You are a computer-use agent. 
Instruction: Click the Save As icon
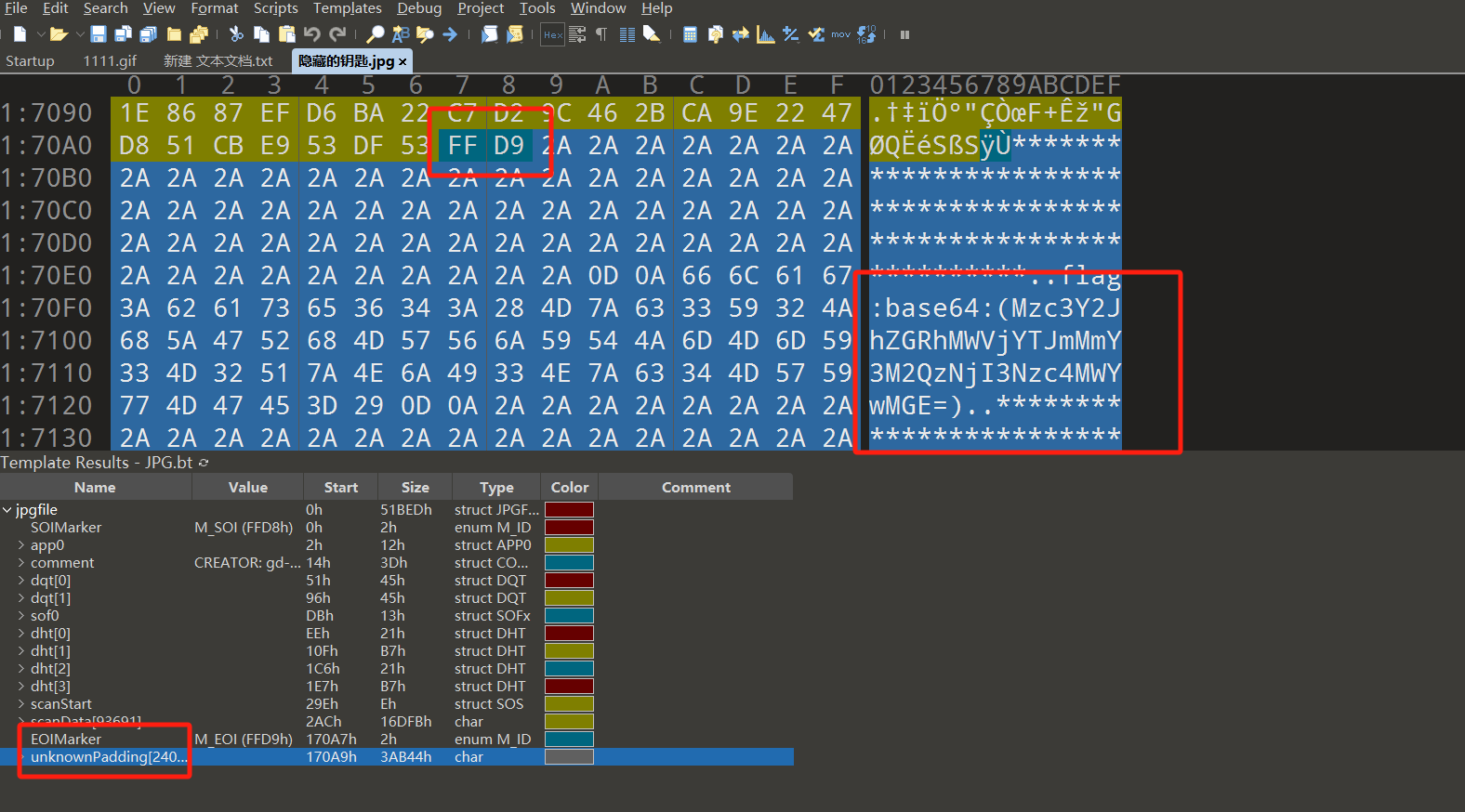pyautogui.click(x=123, y=34)
